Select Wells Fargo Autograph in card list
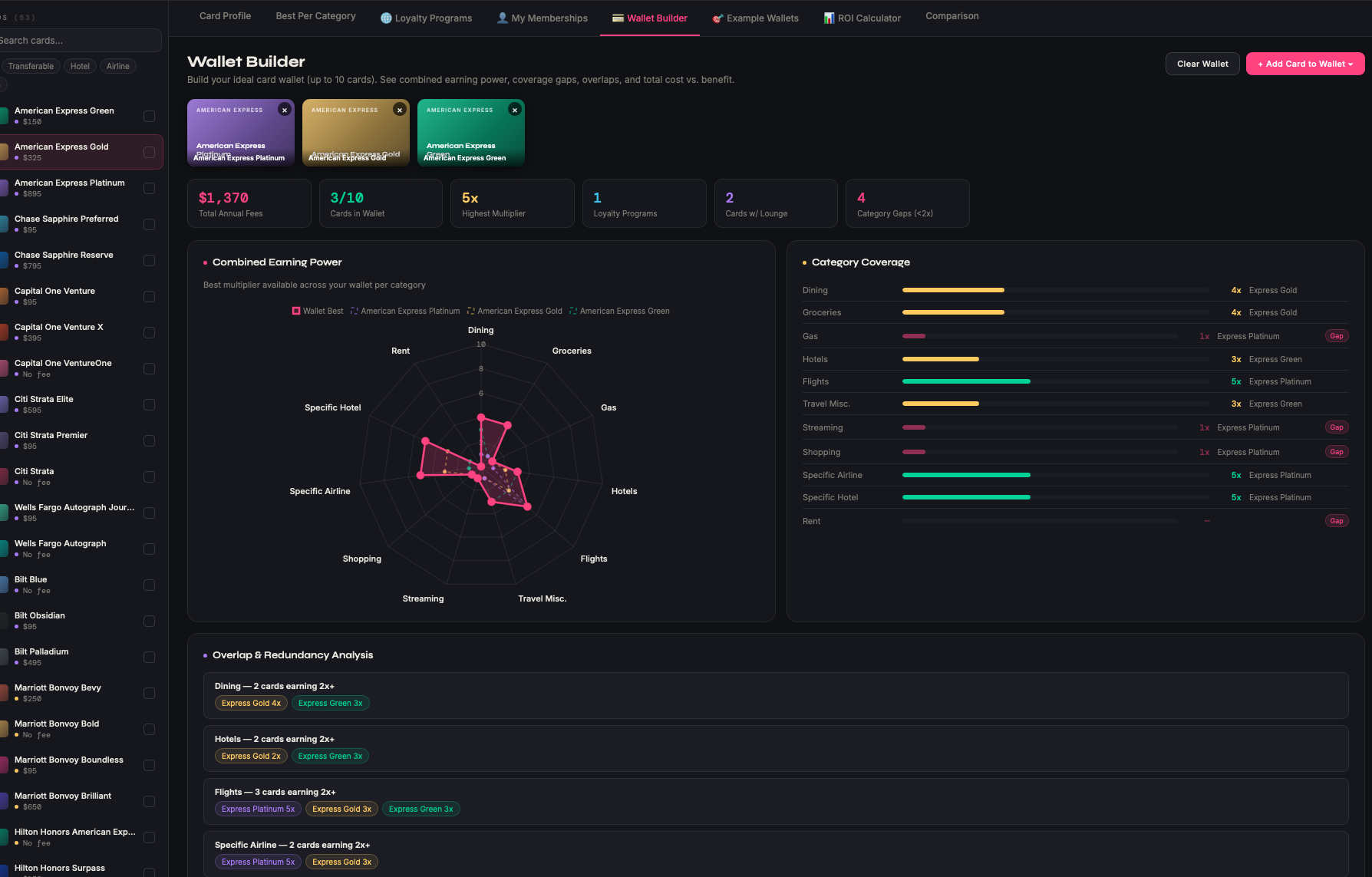The image size is (1372, 877). [81, 549]
